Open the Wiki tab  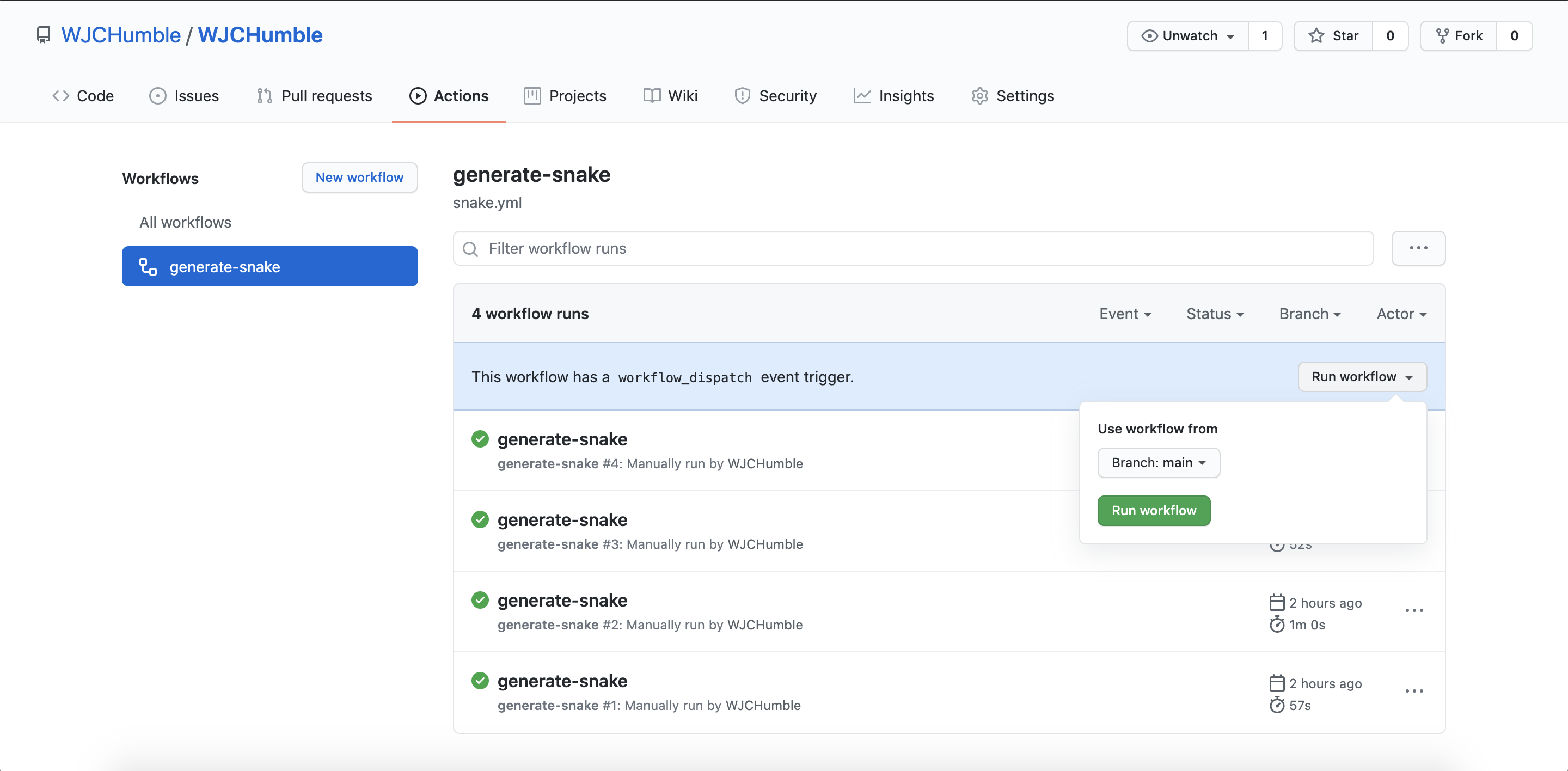pyautogui.click(x=670, y=96)
